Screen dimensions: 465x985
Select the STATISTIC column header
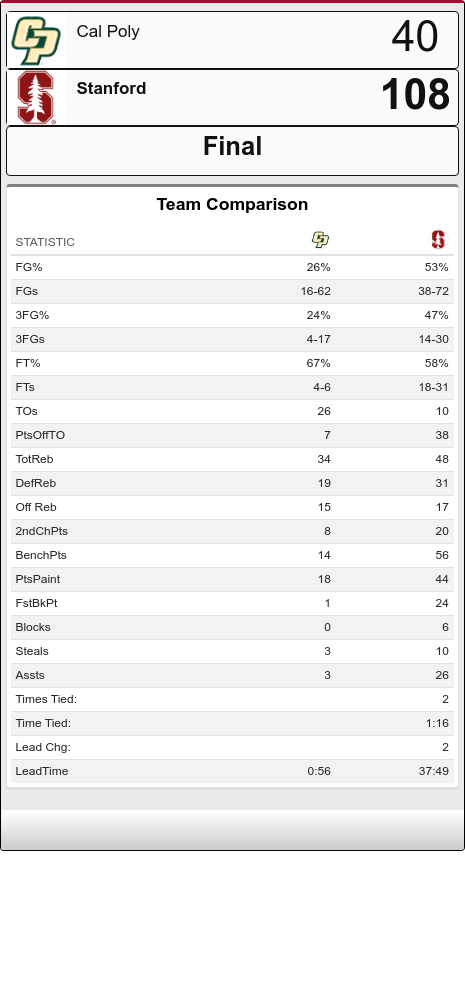tap(45, 242)
